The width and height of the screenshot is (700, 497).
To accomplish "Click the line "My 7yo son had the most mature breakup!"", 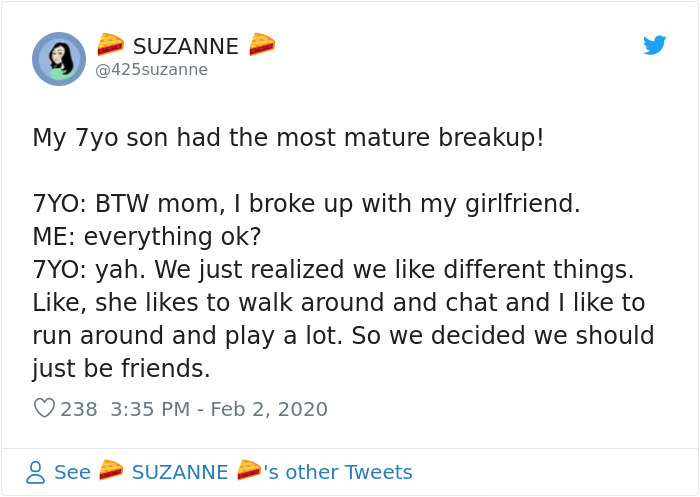I will pos(288,137).
